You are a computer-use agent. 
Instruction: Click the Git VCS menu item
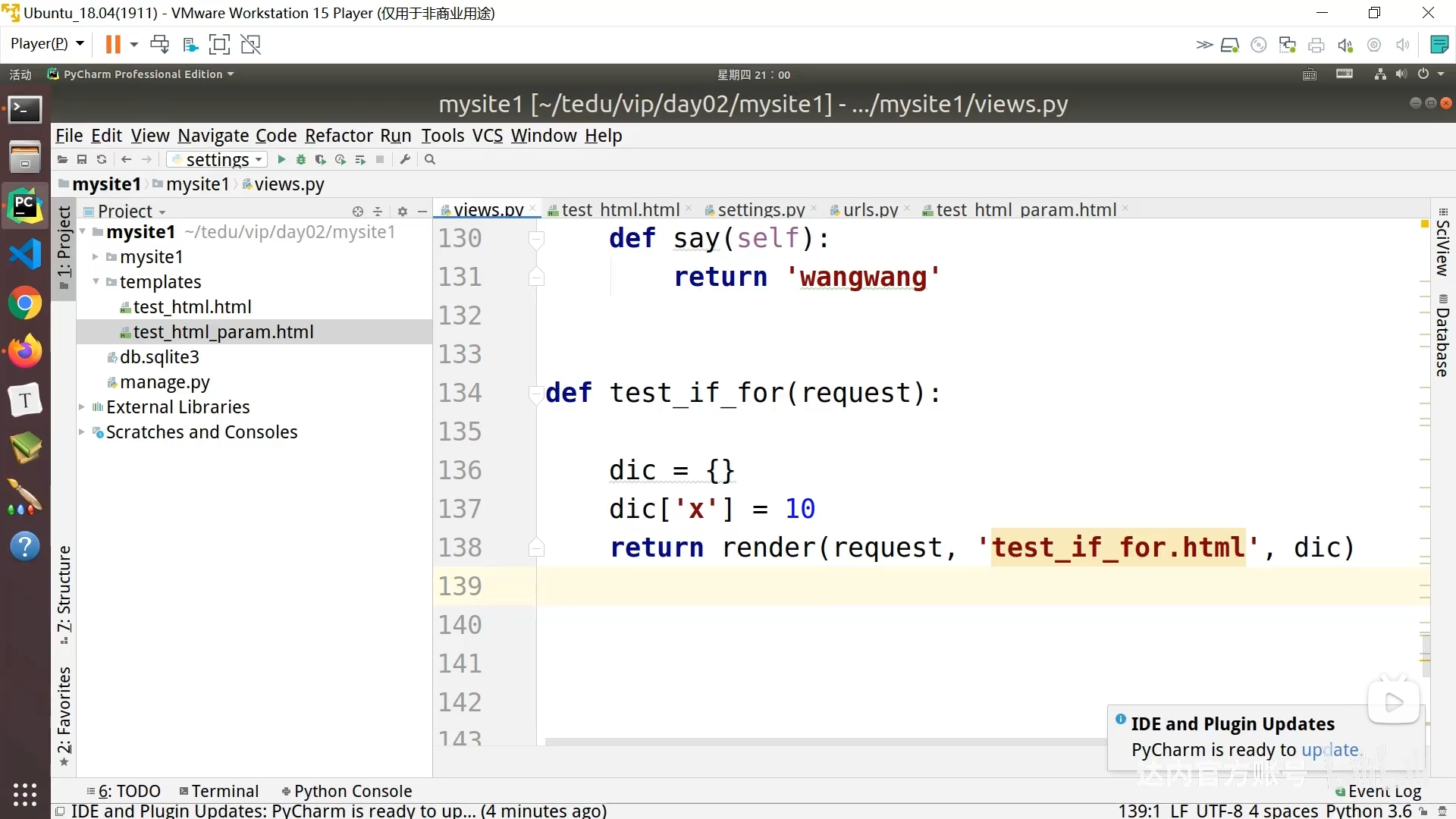coord(487,135)
